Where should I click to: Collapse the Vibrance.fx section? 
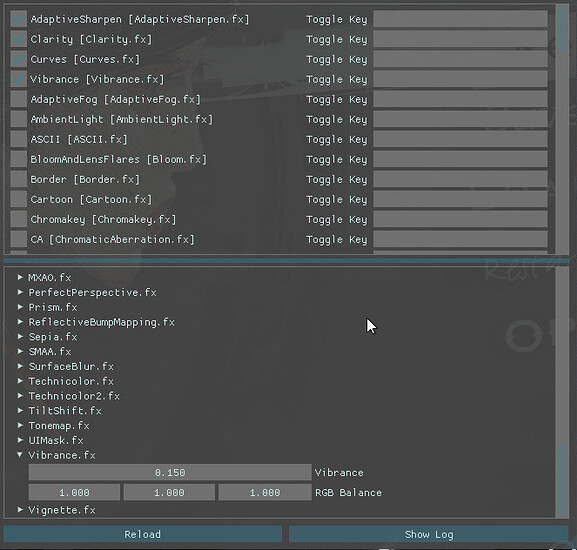[x=20, y=455]
